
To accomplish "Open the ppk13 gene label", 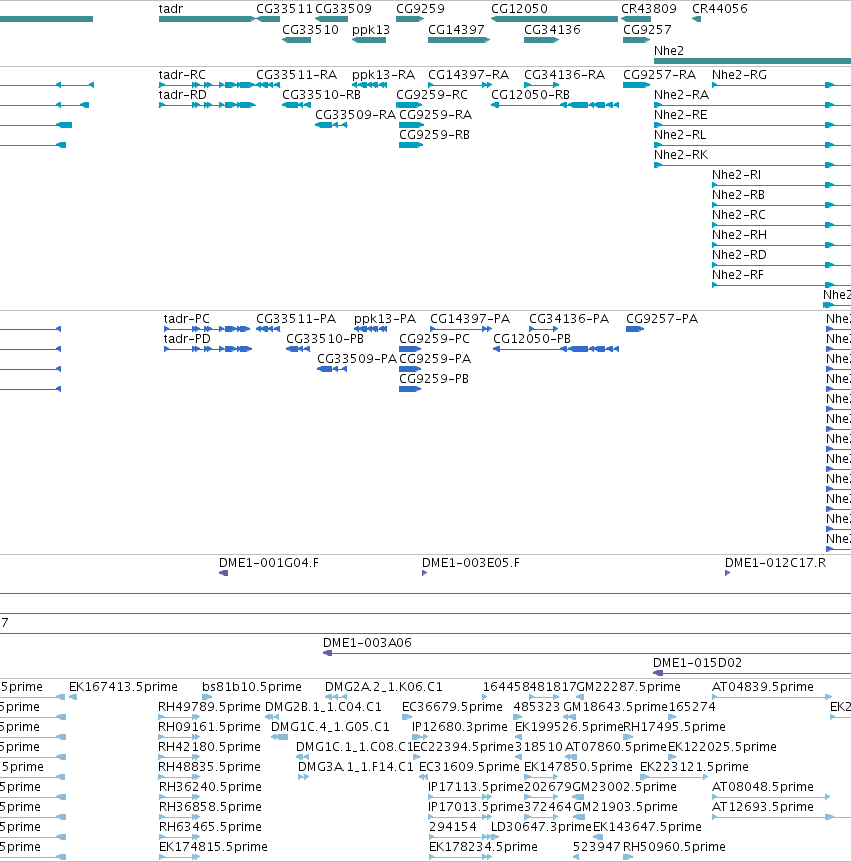I will coord(371,30).
